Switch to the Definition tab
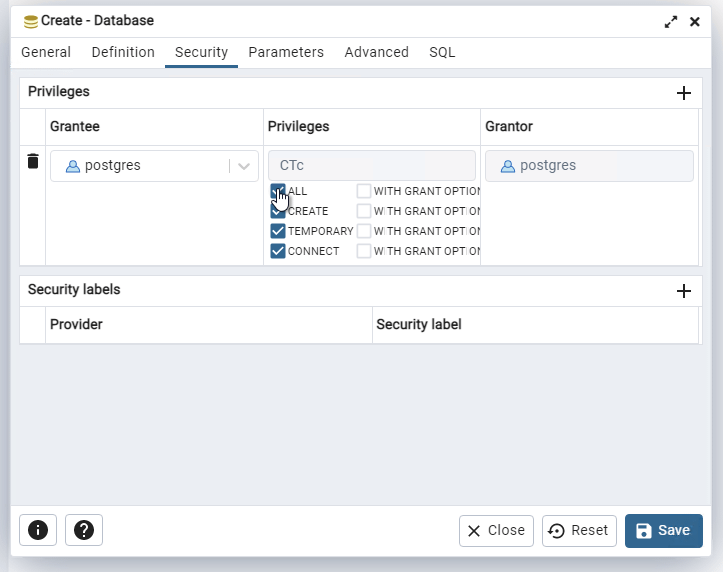Viewport: 723px width, 572px height. (123, 52)
